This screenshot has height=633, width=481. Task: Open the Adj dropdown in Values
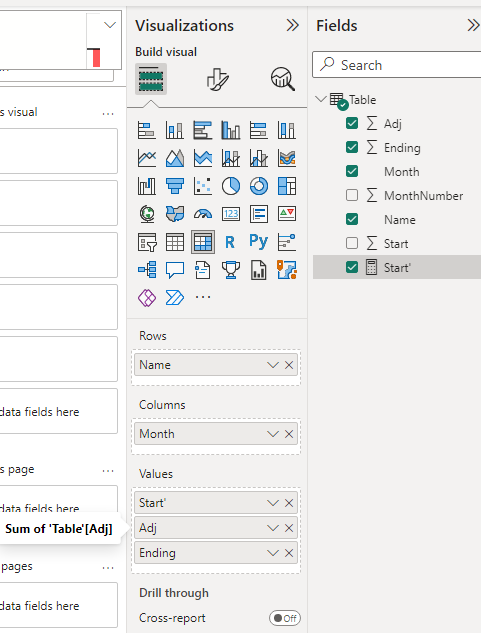[x=273, y=528]
